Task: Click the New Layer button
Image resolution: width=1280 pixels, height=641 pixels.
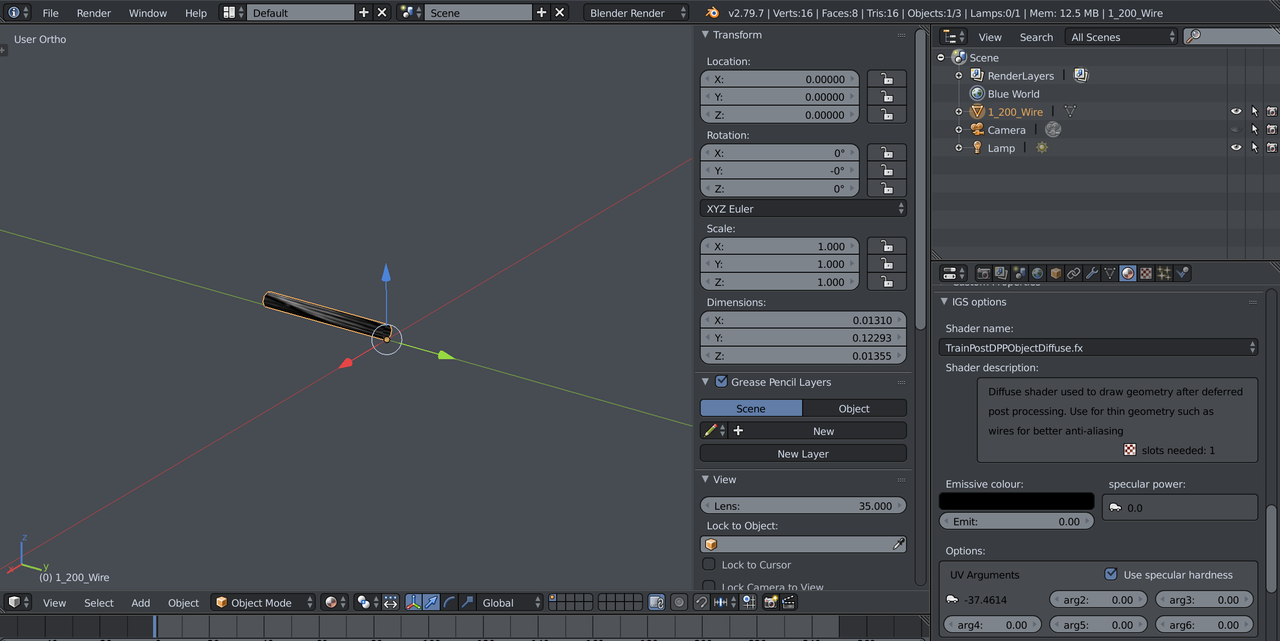Action: point(803,453)
